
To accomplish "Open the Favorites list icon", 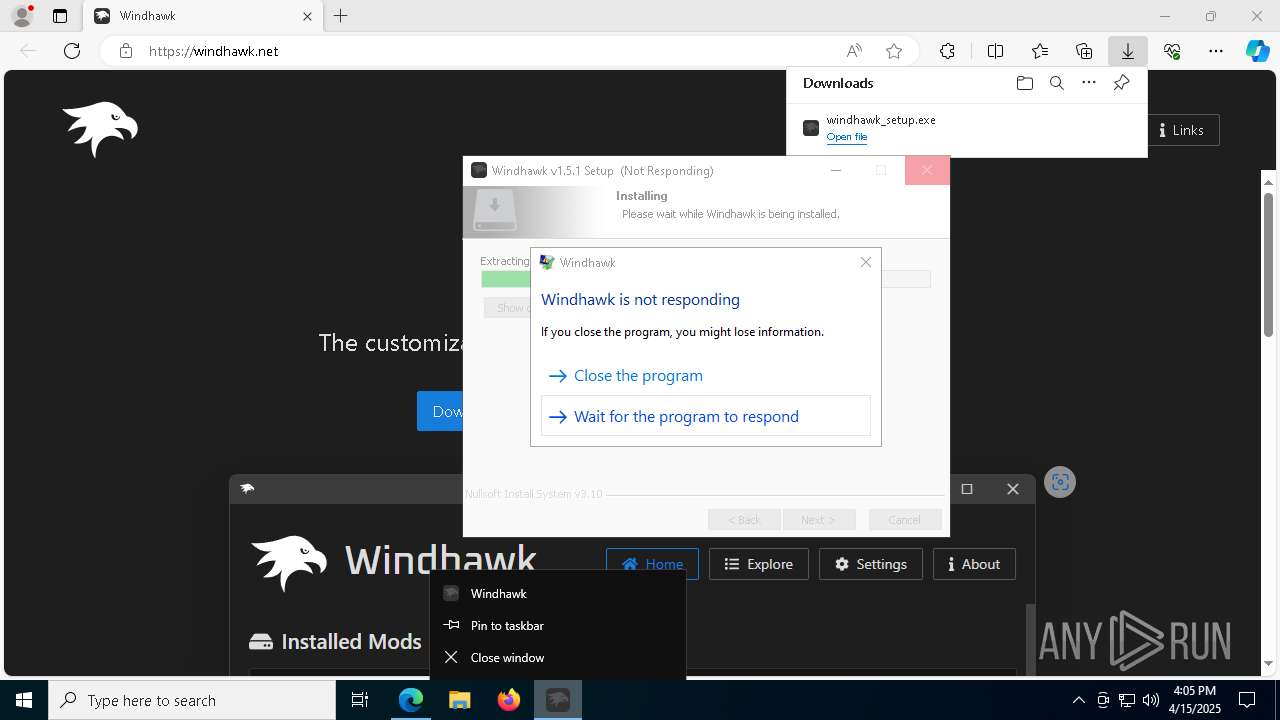I will pyautogui.click(x=1040, y=51).
